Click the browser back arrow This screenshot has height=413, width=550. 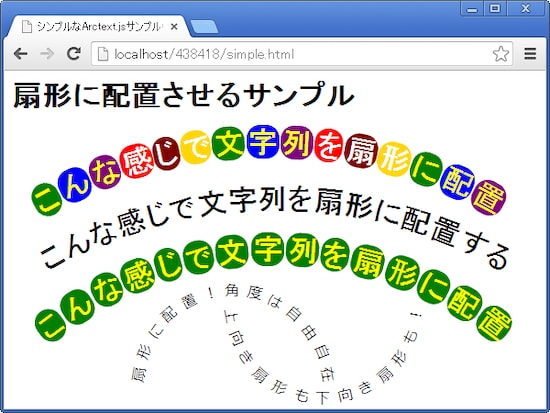20,54
